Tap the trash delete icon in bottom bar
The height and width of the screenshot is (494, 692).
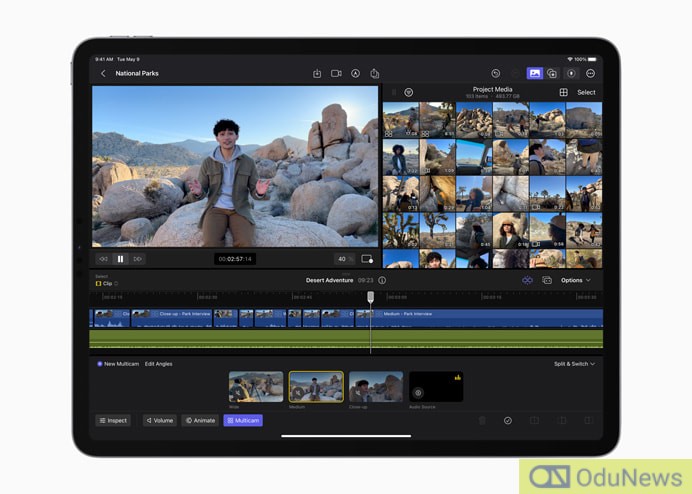482,420
